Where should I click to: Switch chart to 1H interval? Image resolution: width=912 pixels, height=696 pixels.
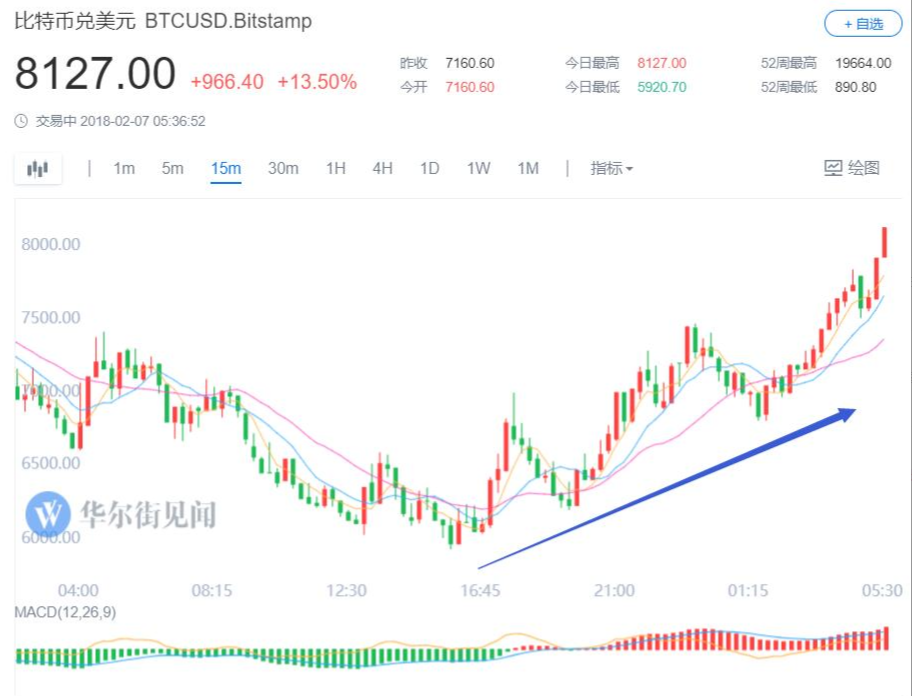pyautogui.click(x=335, y=168)
